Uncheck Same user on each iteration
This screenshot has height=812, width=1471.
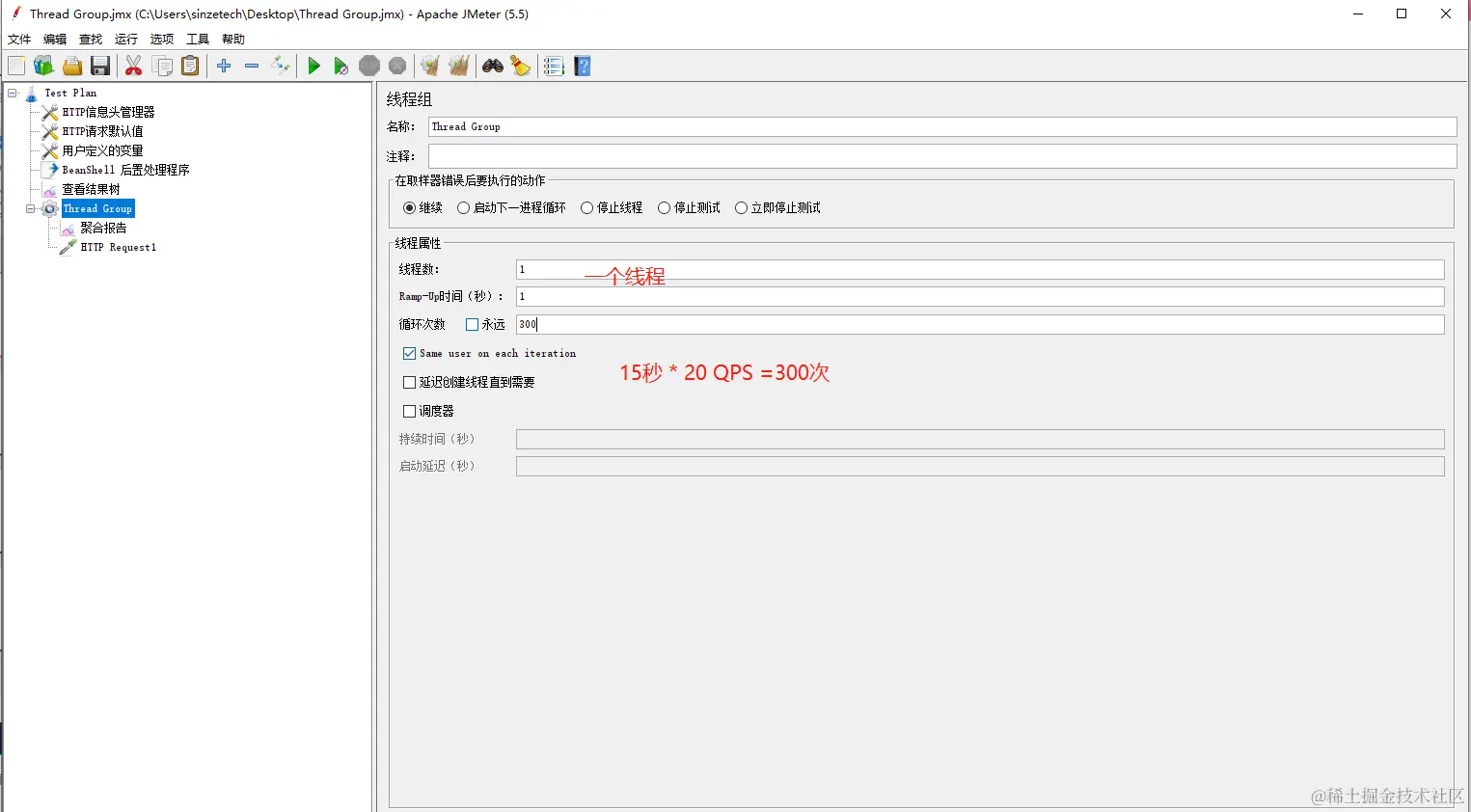coord(409,354)
